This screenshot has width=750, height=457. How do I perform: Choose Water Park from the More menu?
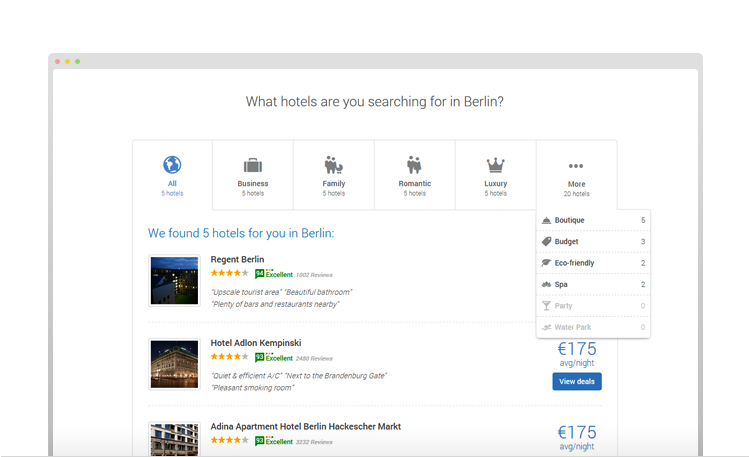click(593, 327)
